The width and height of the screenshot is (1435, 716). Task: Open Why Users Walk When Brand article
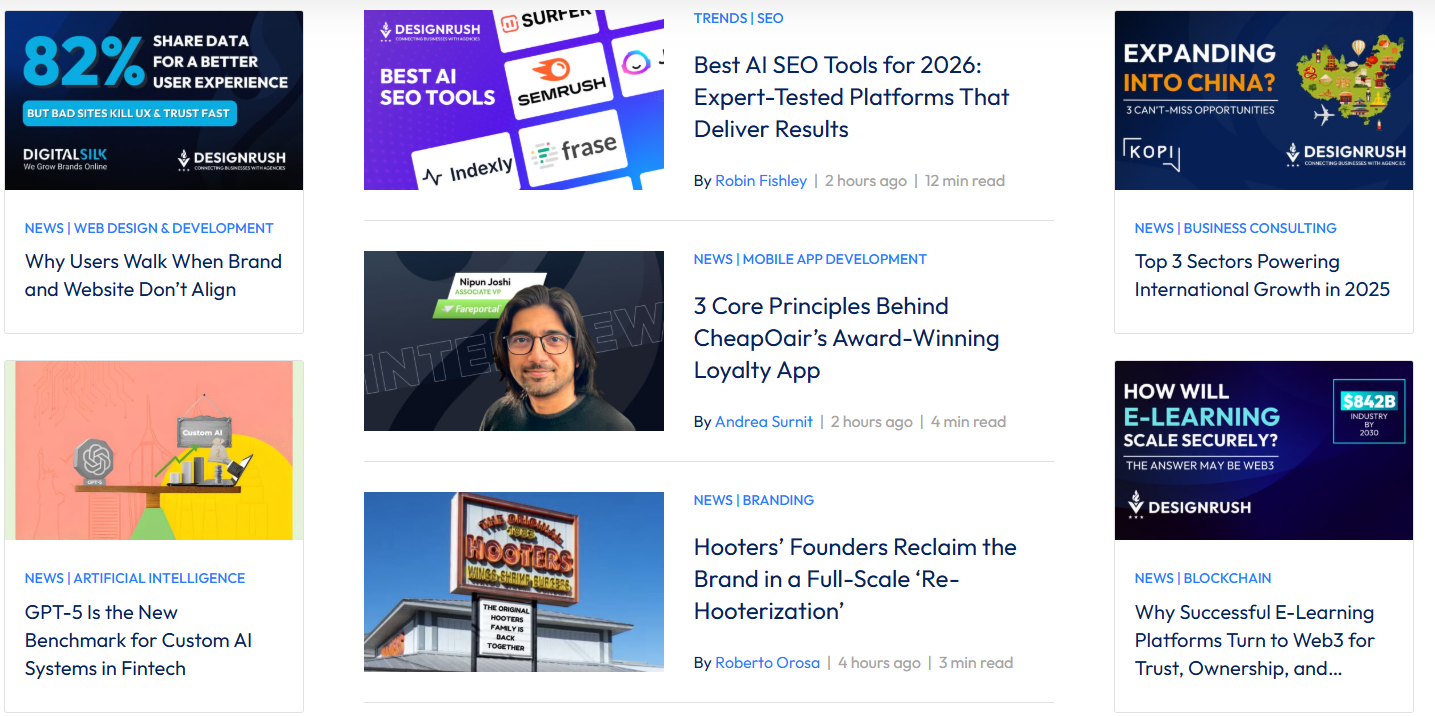coord(153,275)
